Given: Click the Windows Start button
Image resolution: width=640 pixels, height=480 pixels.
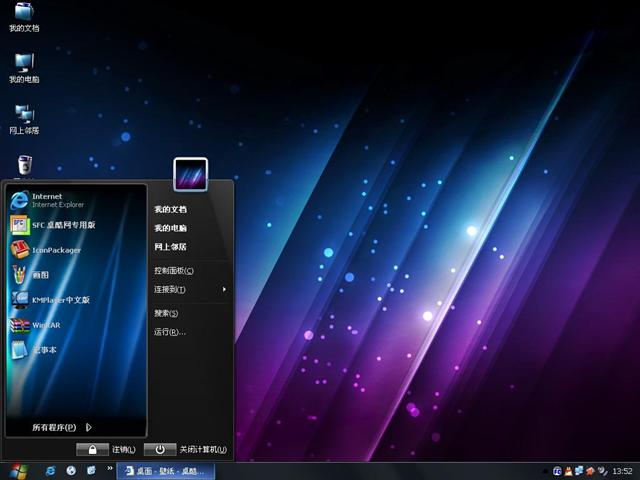Looking at the screenshot, I should click(x=17, y=470).
